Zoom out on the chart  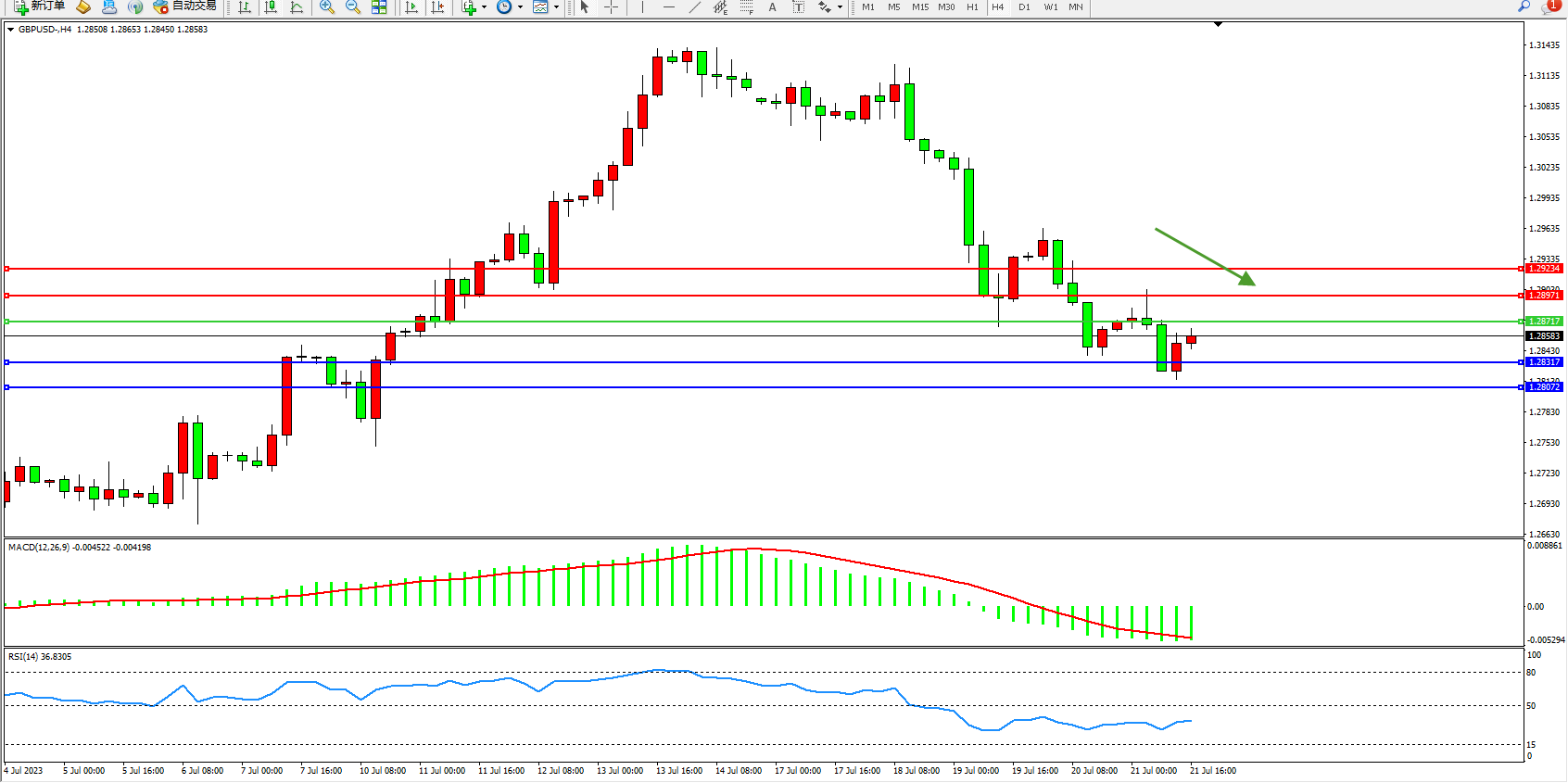[352, 7]
